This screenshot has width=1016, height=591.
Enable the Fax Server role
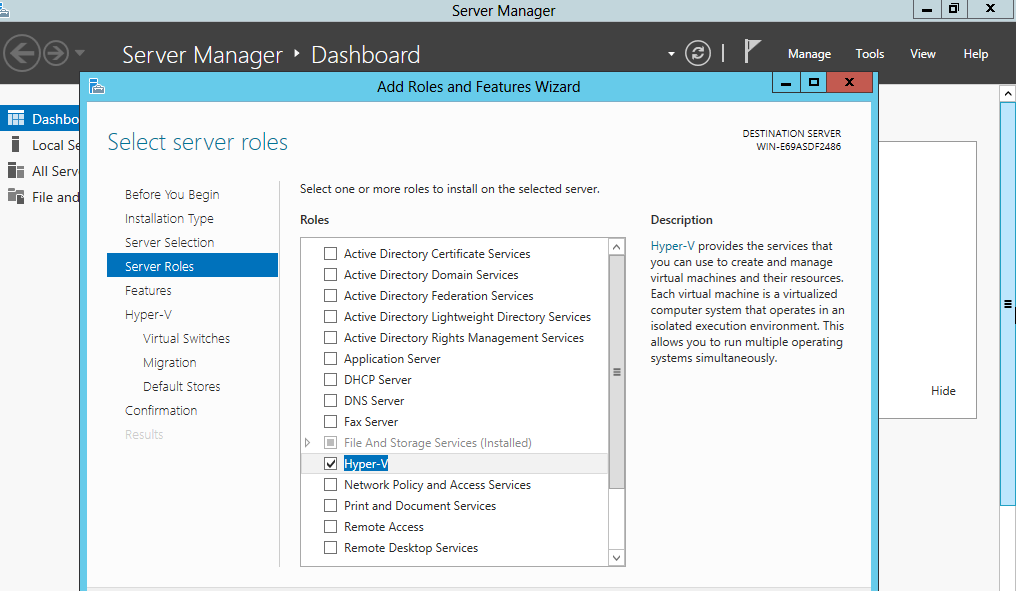[x=330, y=421]
